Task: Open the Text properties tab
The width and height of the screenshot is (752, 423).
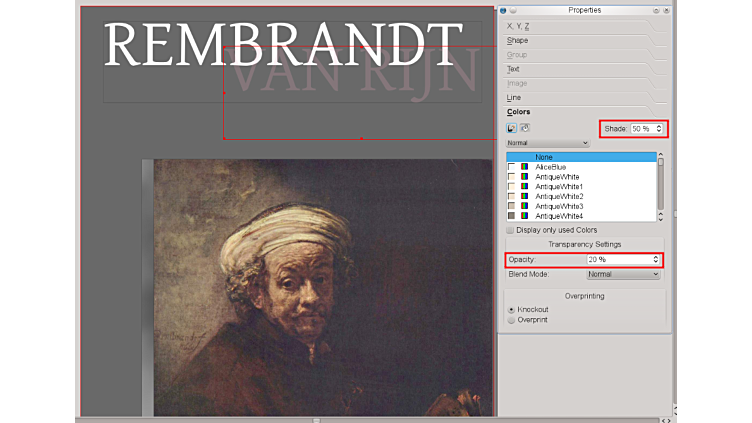Action: (514, 69)
